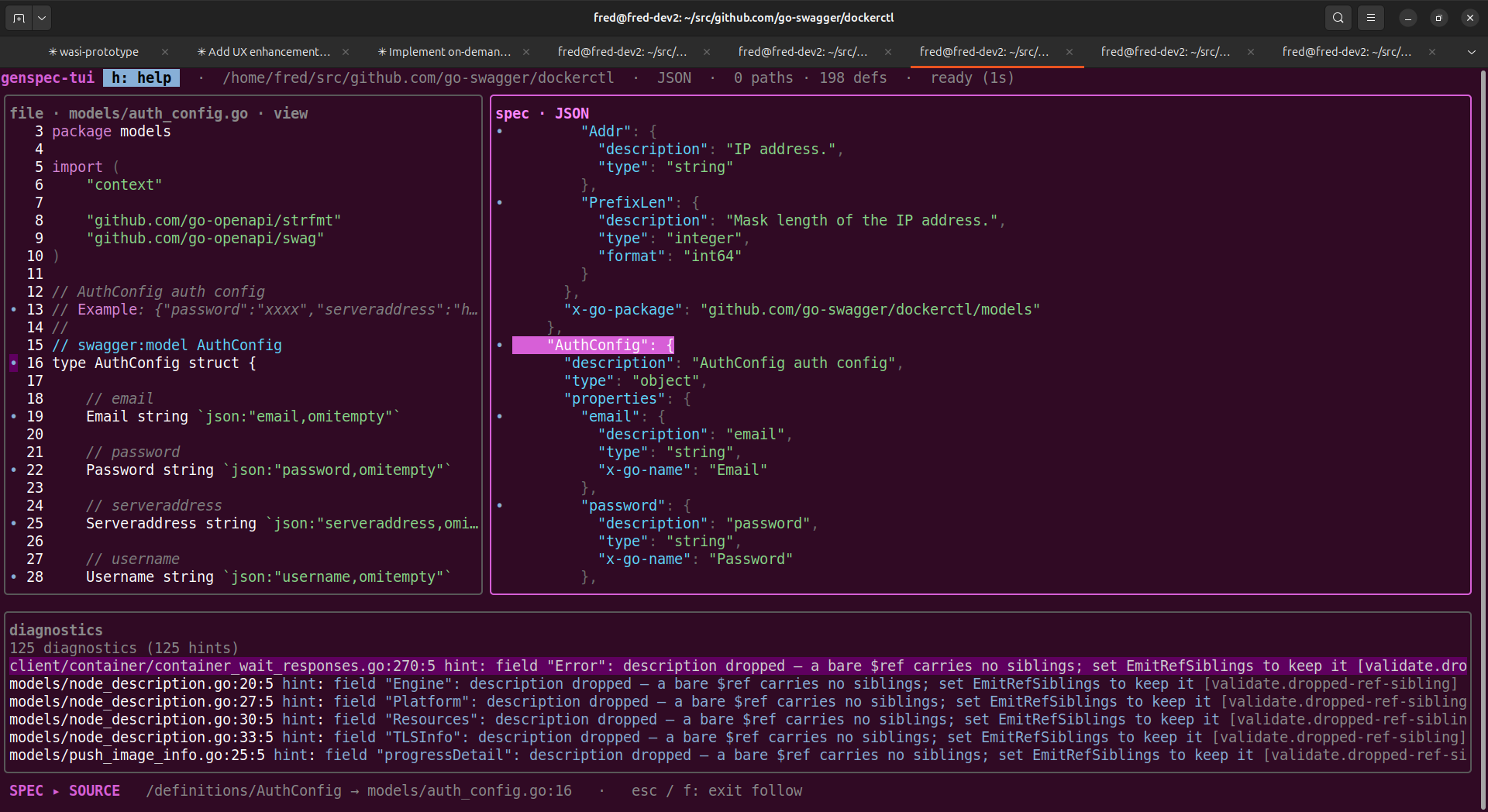The width and height of the screenshot is (1488, 812).
Task: Open the new-tab options dropdown arrow
Action: (x=42, y=18)
